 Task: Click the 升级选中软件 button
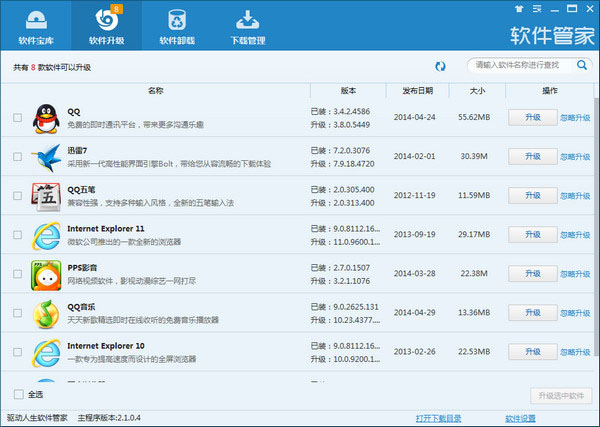pyautogui.click(x=561, y=396)
